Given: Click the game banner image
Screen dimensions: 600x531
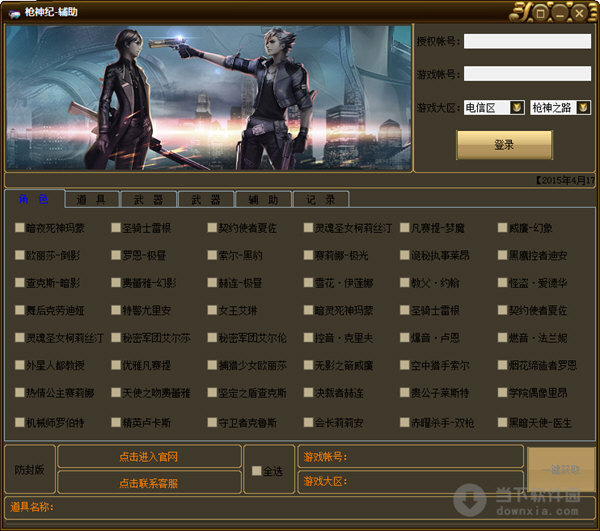Looking at the screenshot, I should (209, 98).
